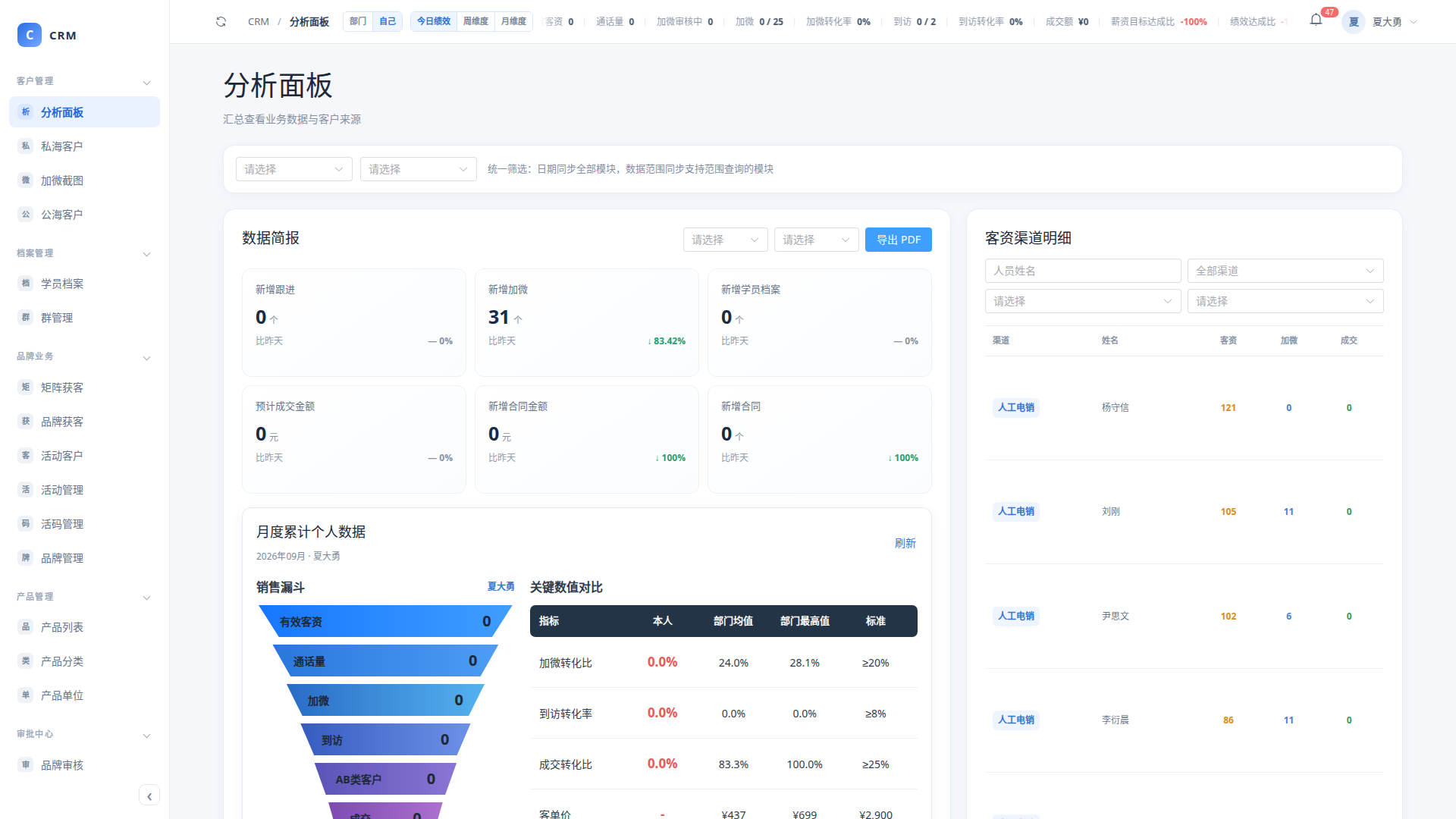Select the 月维度 tab
Viewport: 1456px width, 819px height.
(x=513, y=21)
